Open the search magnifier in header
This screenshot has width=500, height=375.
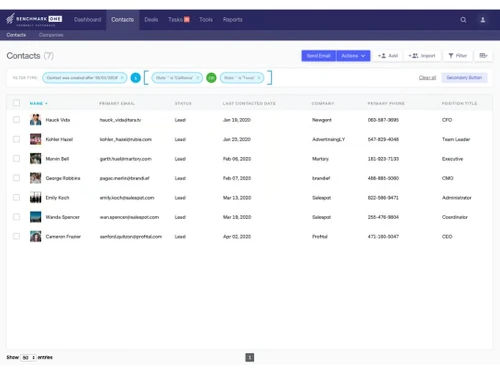463,20
